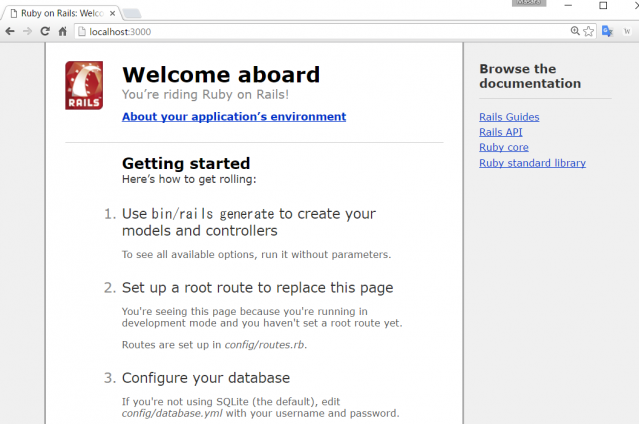
Task: Bookmark this page with the star icon
Action: pyautogui.click(x=588, y=31)
